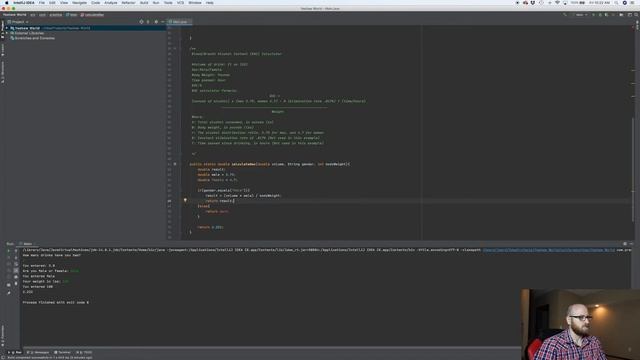Clear the console with trash icon
Viewport: 640px width, 360px height.
coord(16,284)
